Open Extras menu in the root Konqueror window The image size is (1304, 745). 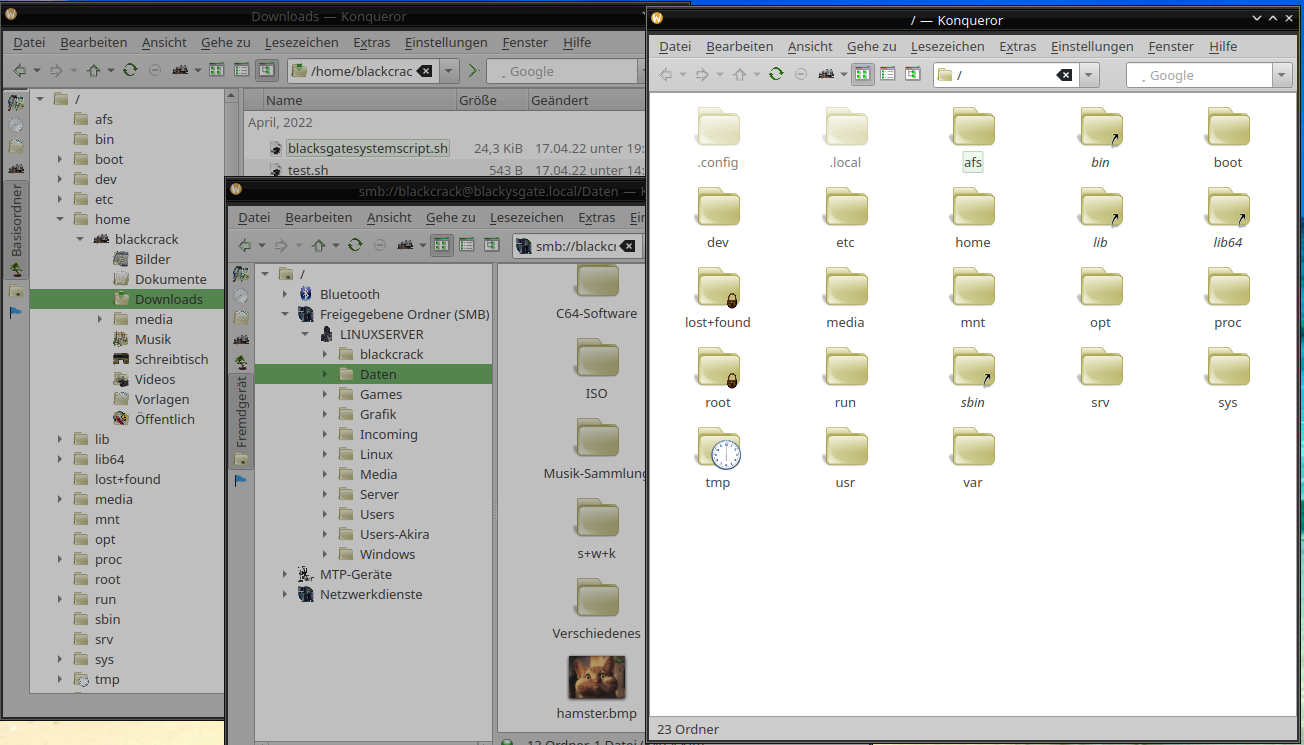(x=1017, y=46)
